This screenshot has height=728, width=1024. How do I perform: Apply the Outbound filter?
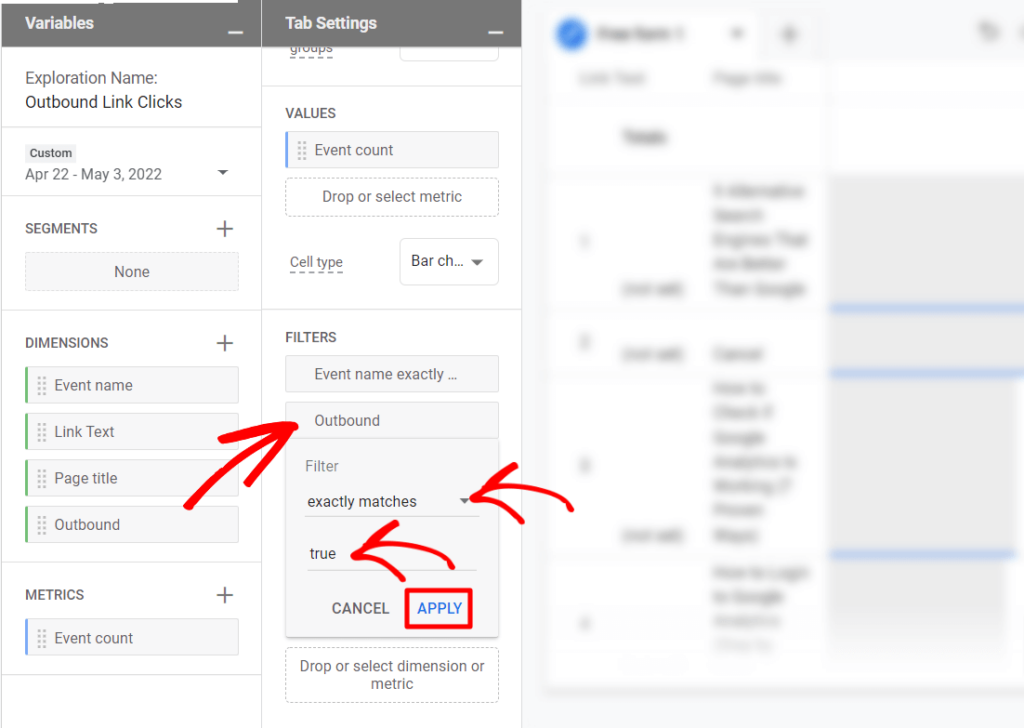tap(438, 608)
